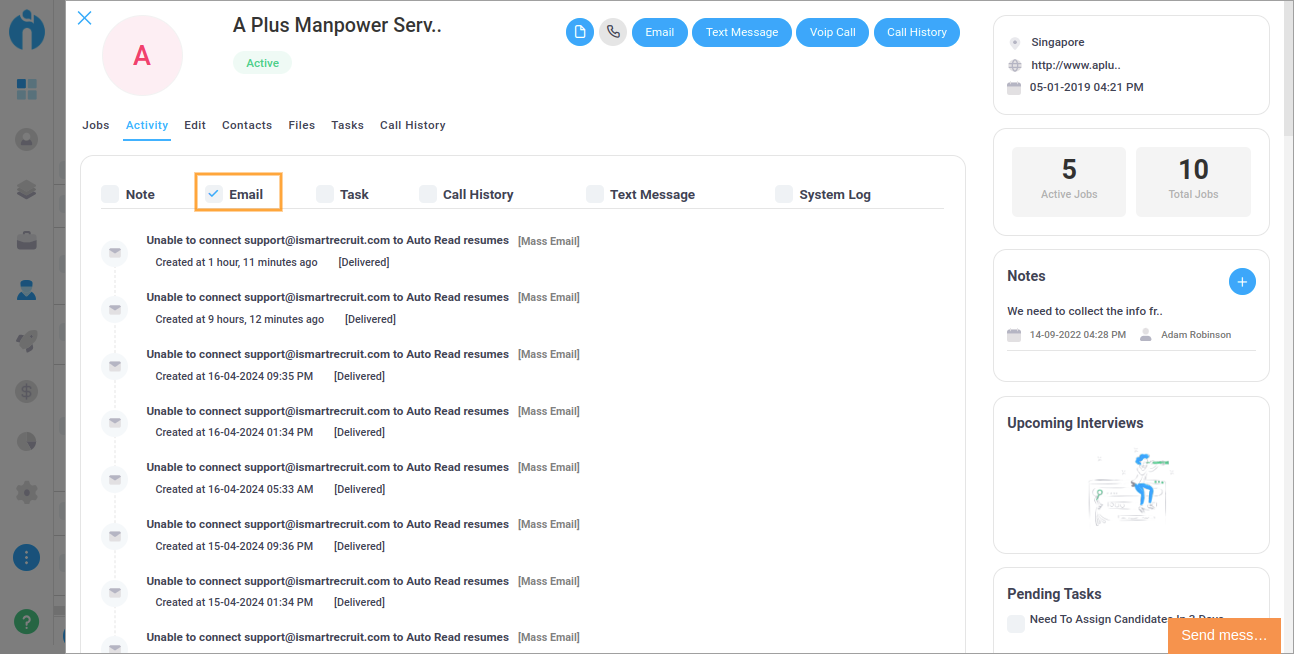Uncheck the Email activity filter
The height and width of the screenshot is (654, 1294).
coord(214,194)
